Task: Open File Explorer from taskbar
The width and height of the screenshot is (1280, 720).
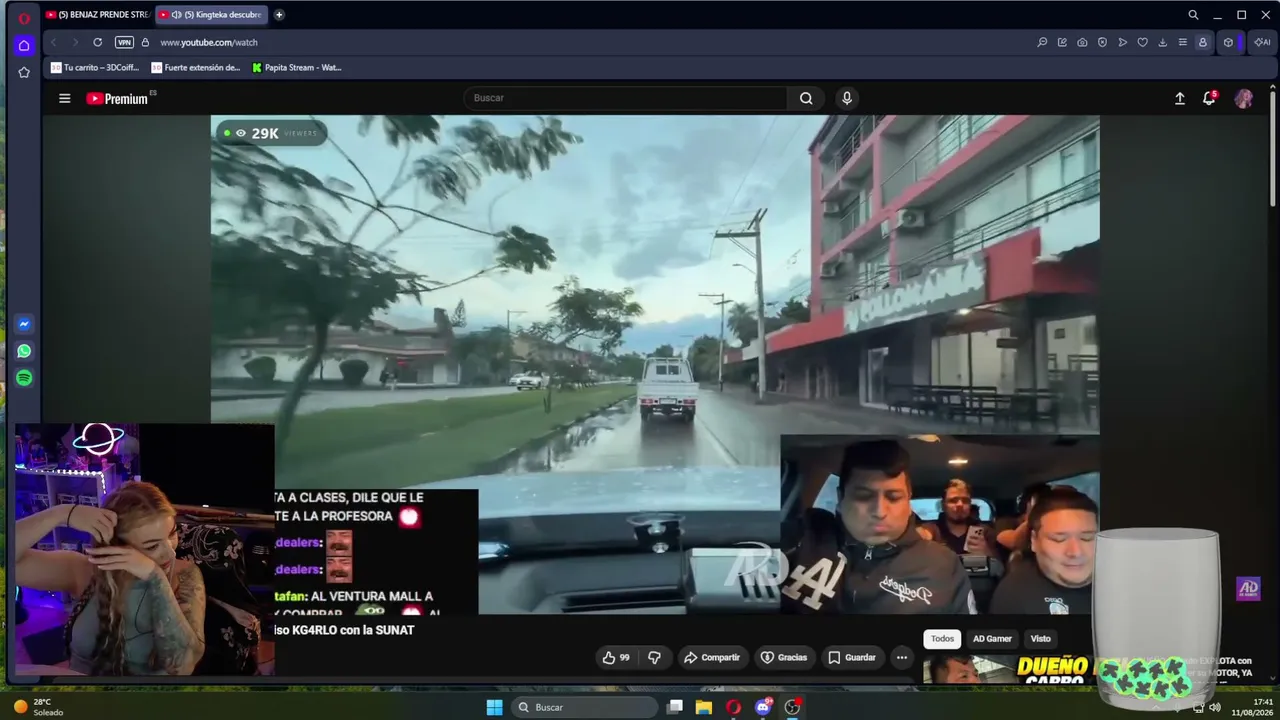Action: [704, 707]
